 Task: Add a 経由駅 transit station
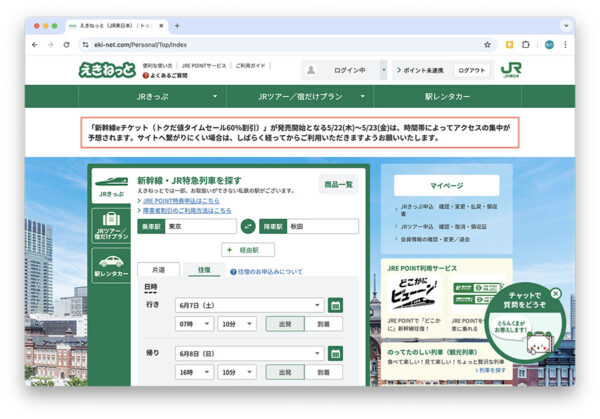click(248, 250)
